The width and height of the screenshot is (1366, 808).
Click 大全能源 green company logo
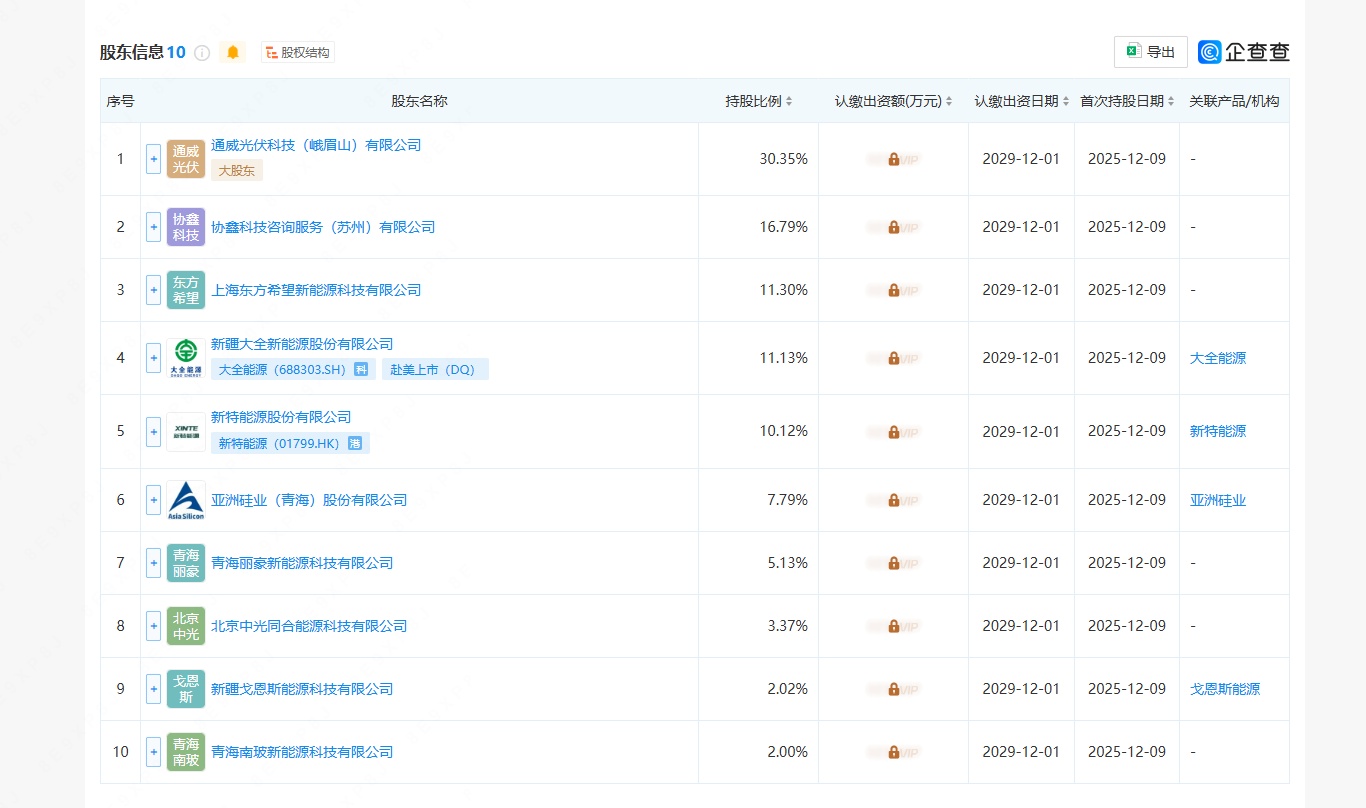point(186,358)
